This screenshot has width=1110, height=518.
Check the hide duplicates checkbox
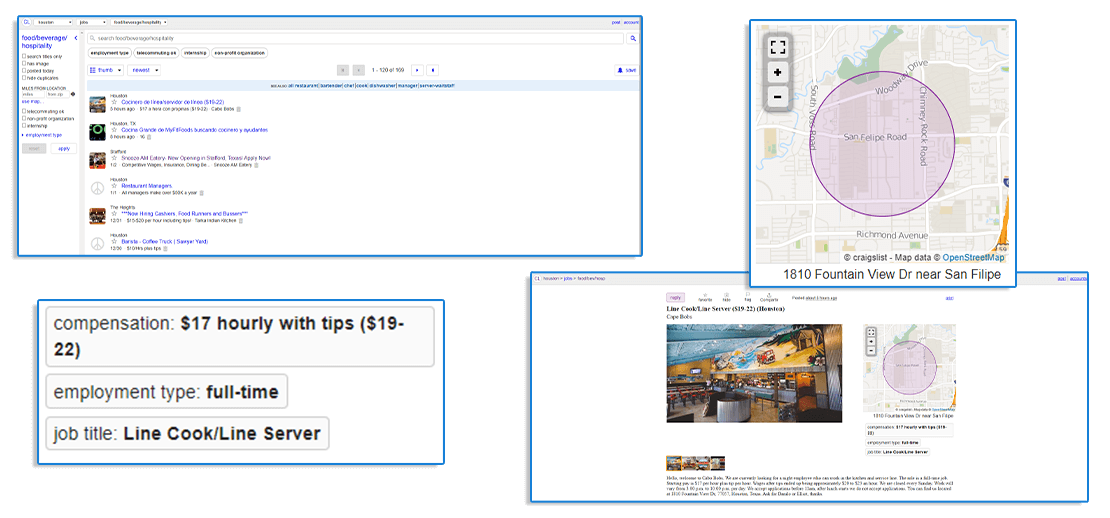24,78
